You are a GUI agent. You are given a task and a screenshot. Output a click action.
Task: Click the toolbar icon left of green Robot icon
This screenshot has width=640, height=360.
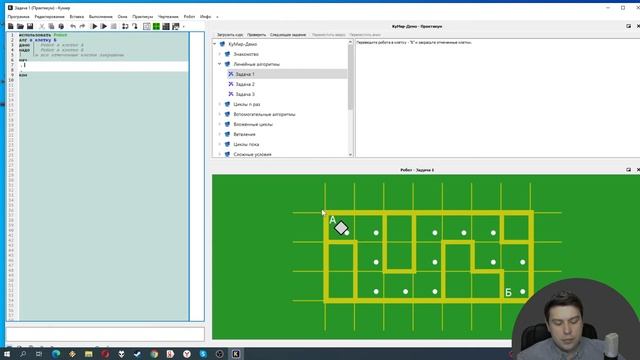[x=147, y=26]
